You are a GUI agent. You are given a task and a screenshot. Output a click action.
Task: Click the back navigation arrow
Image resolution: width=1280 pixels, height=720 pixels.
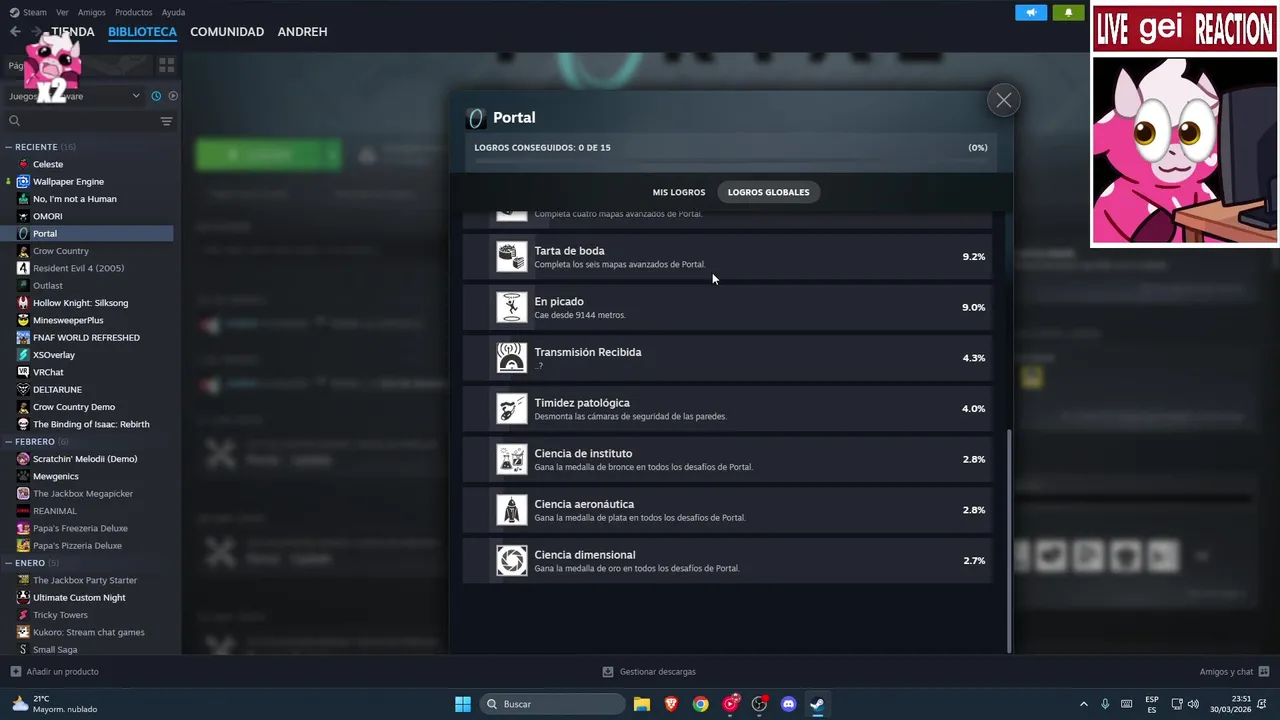click(15, 32)
